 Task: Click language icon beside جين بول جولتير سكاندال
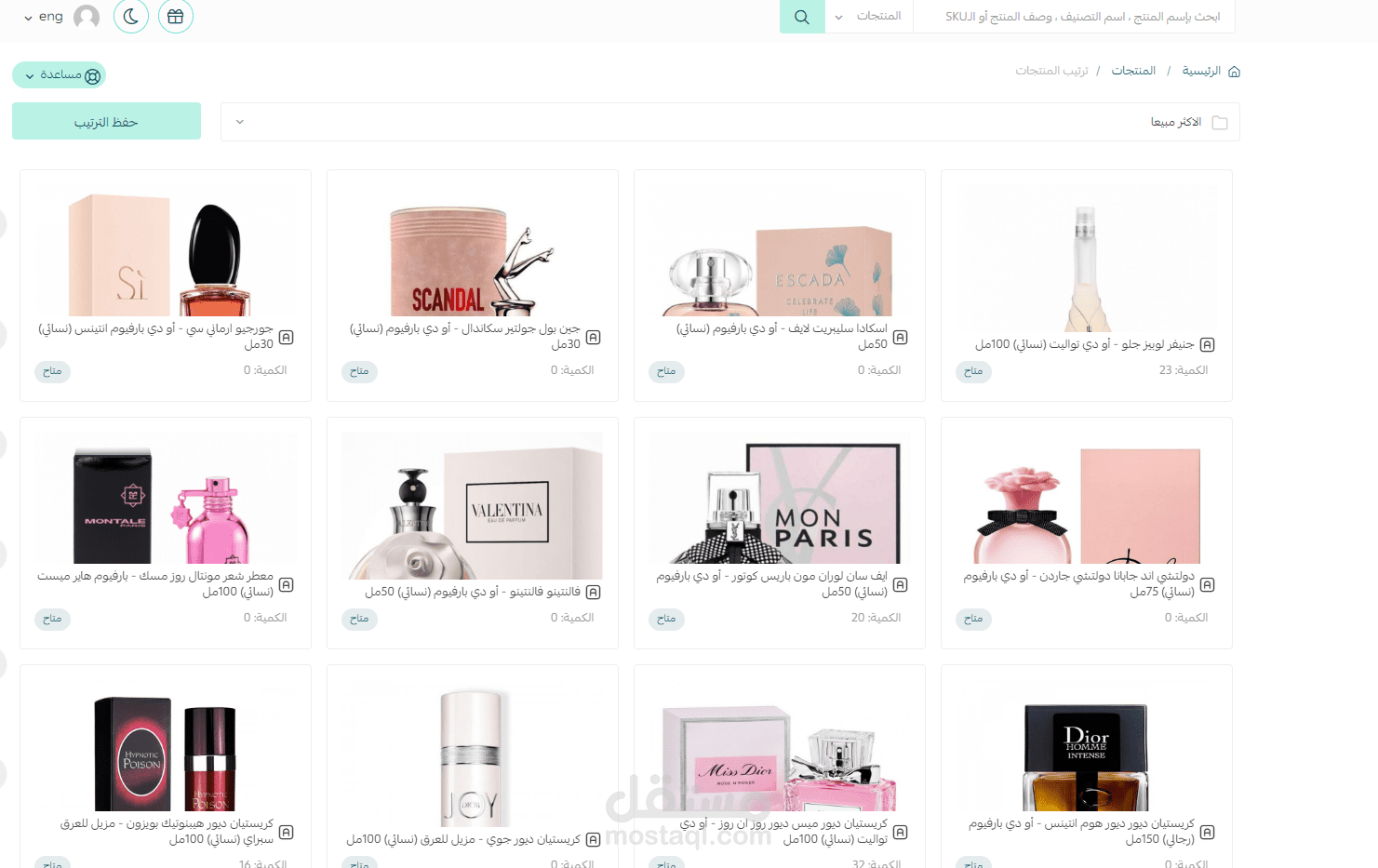(594, 337)
